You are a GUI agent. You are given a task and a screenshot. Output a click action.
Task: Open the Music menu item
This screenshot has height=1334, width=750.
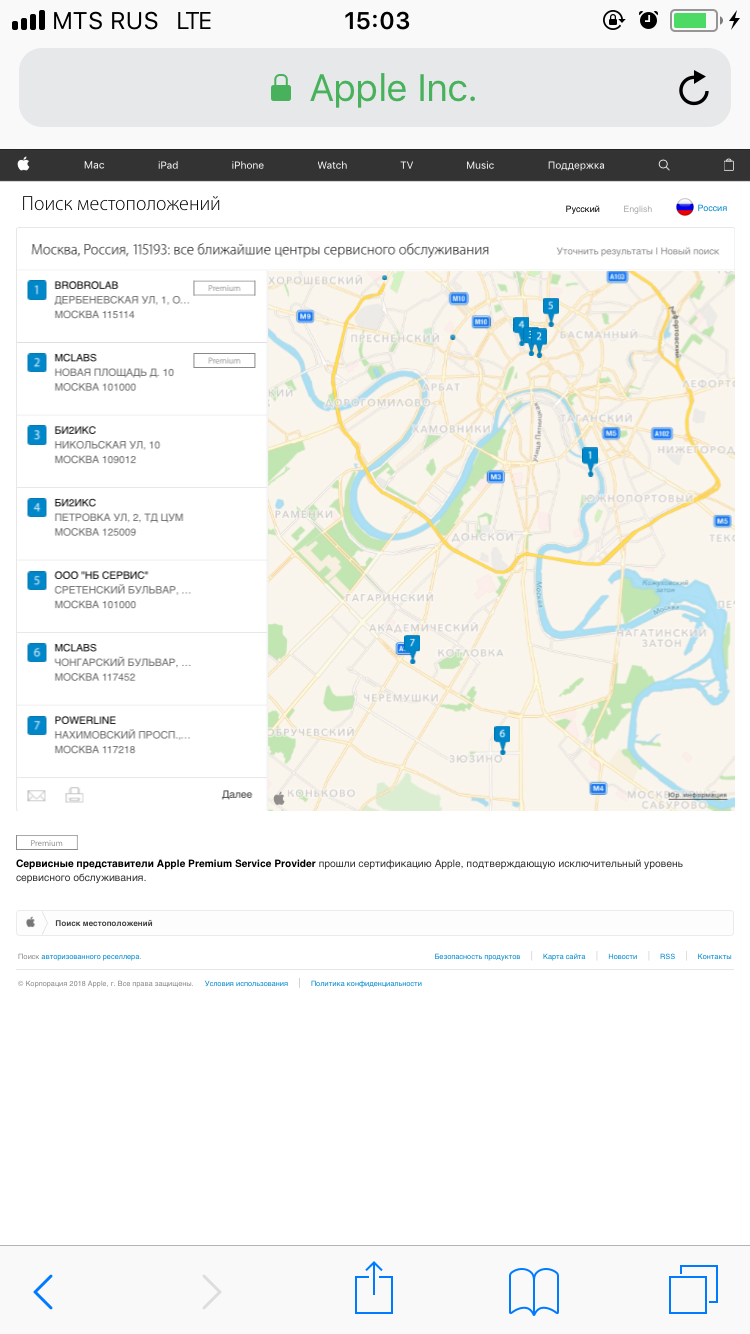click(480, 165)
